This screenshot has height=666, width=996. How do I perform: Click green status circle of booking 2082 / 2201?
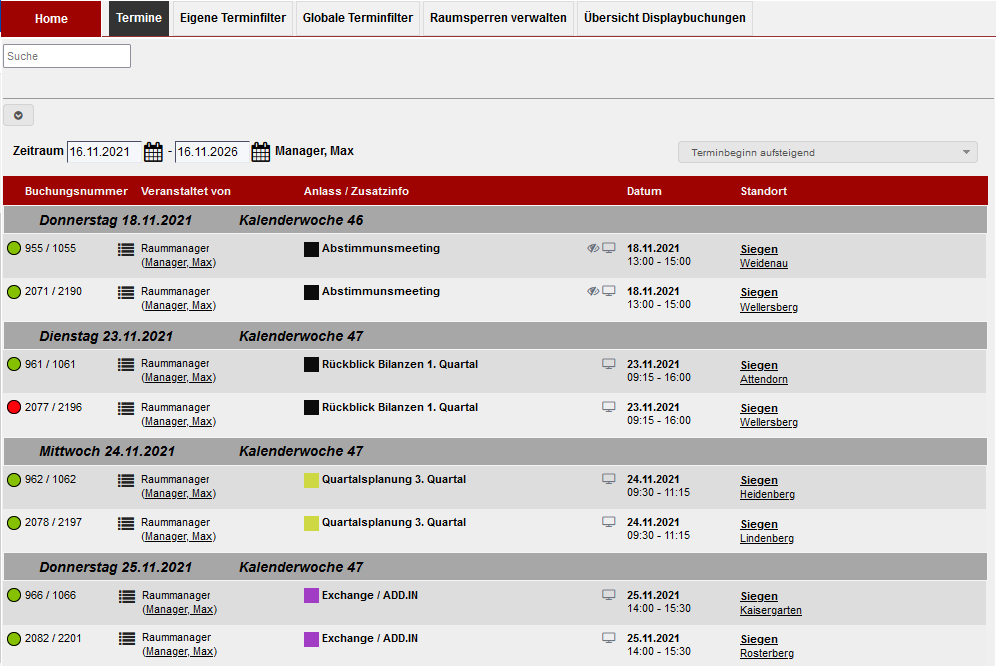point(14,639)
